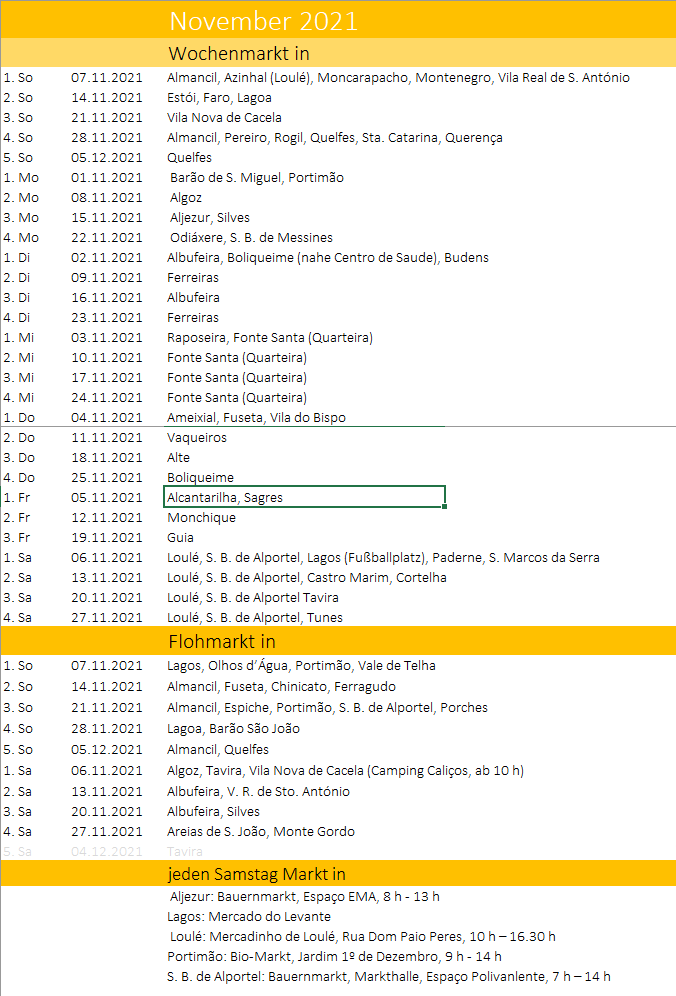
Task: Click the jeden Samstag Markt in header
Action: [x=256, y=874]
